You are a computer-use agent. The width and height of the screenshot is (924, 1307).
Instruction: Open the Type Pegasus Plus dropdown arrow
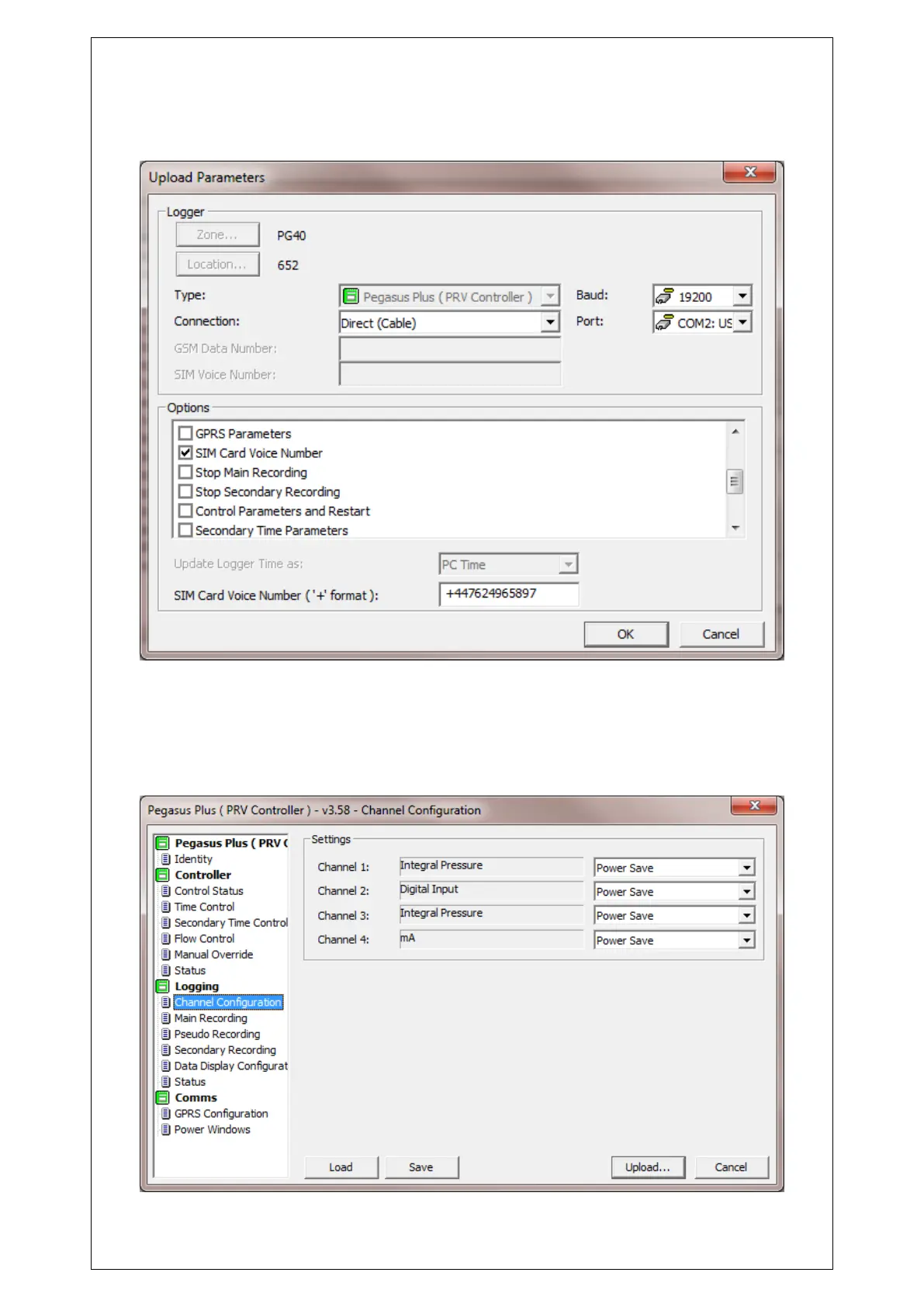(x=550, y=296)
